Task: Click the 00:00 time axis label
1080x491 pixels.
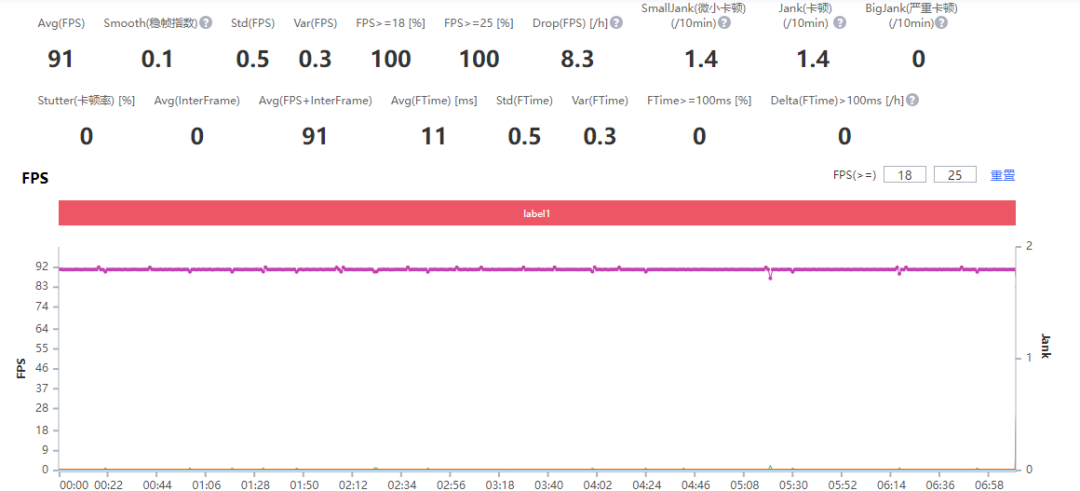Action: coord(73,484)
